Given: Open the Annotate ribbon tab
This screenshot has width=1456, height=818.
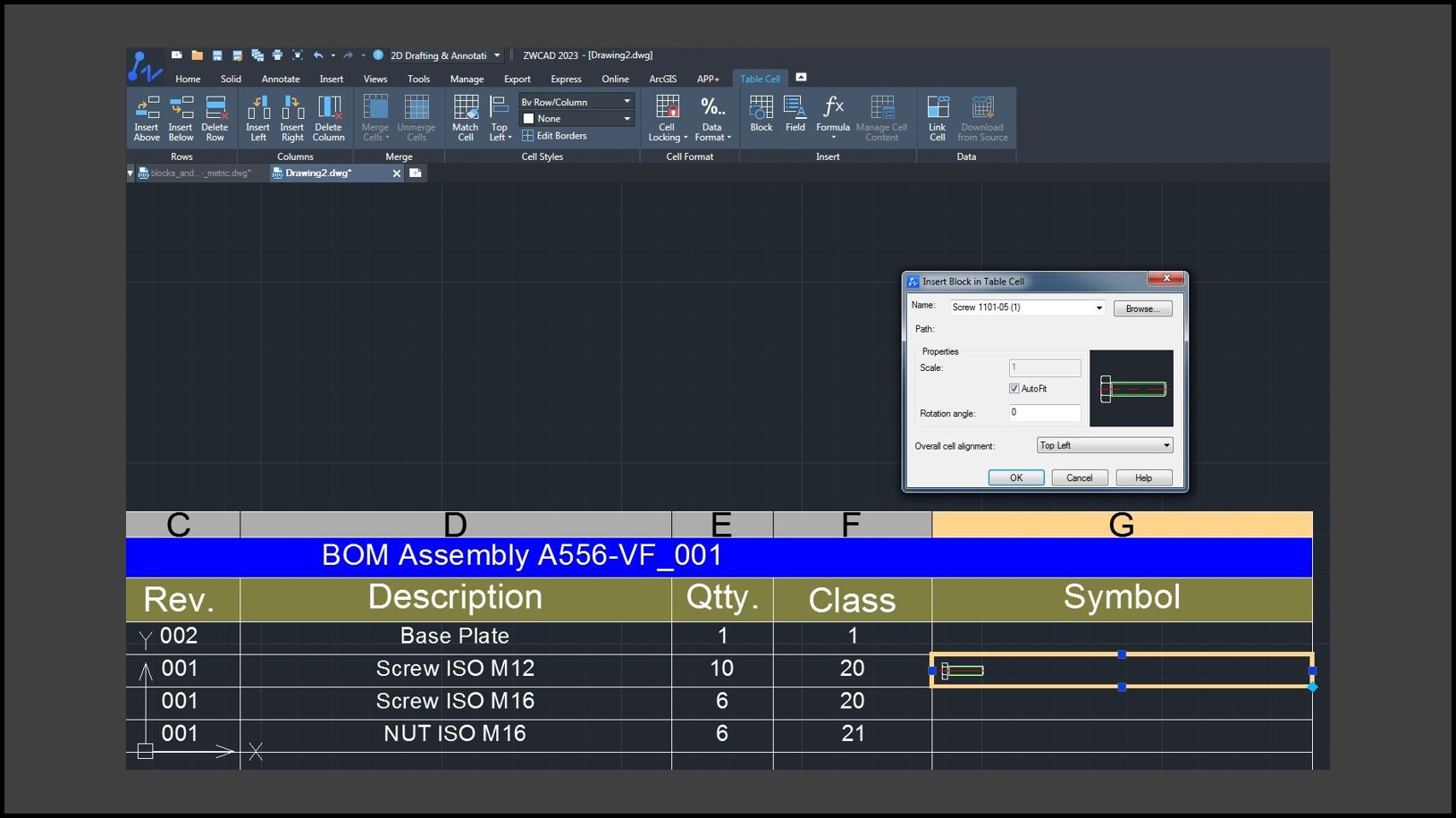Looking at the screenshot, I should click(281, 79).
